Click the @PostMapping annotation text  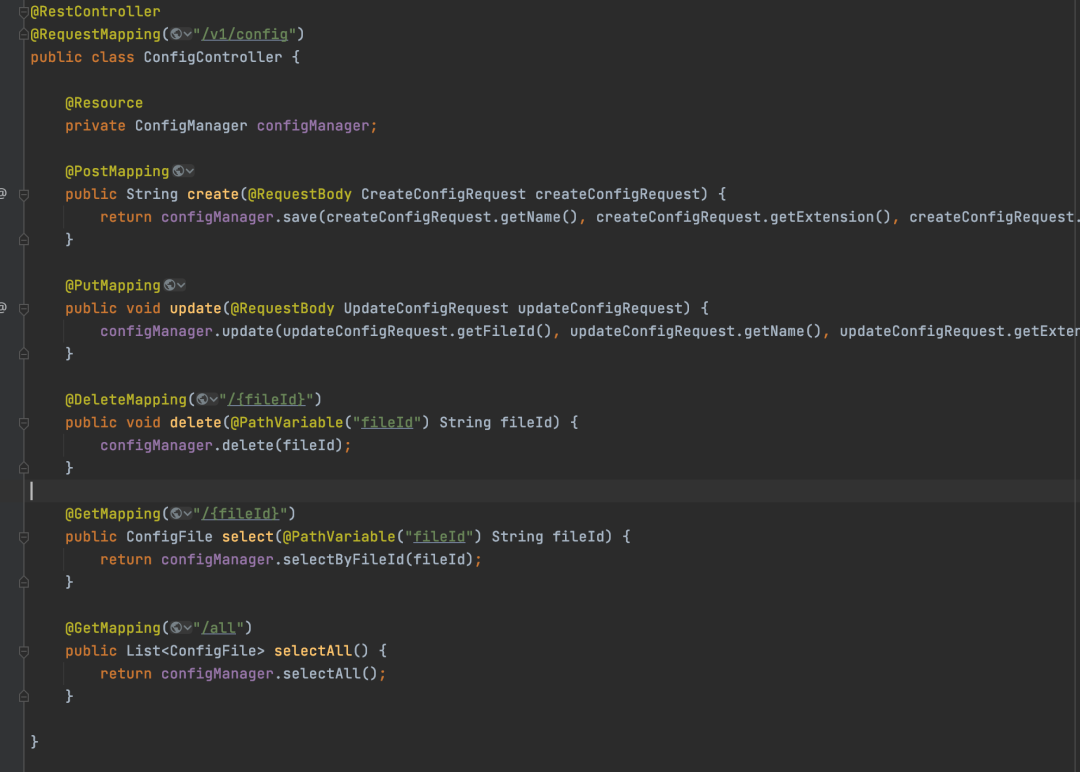coord(117,171)
